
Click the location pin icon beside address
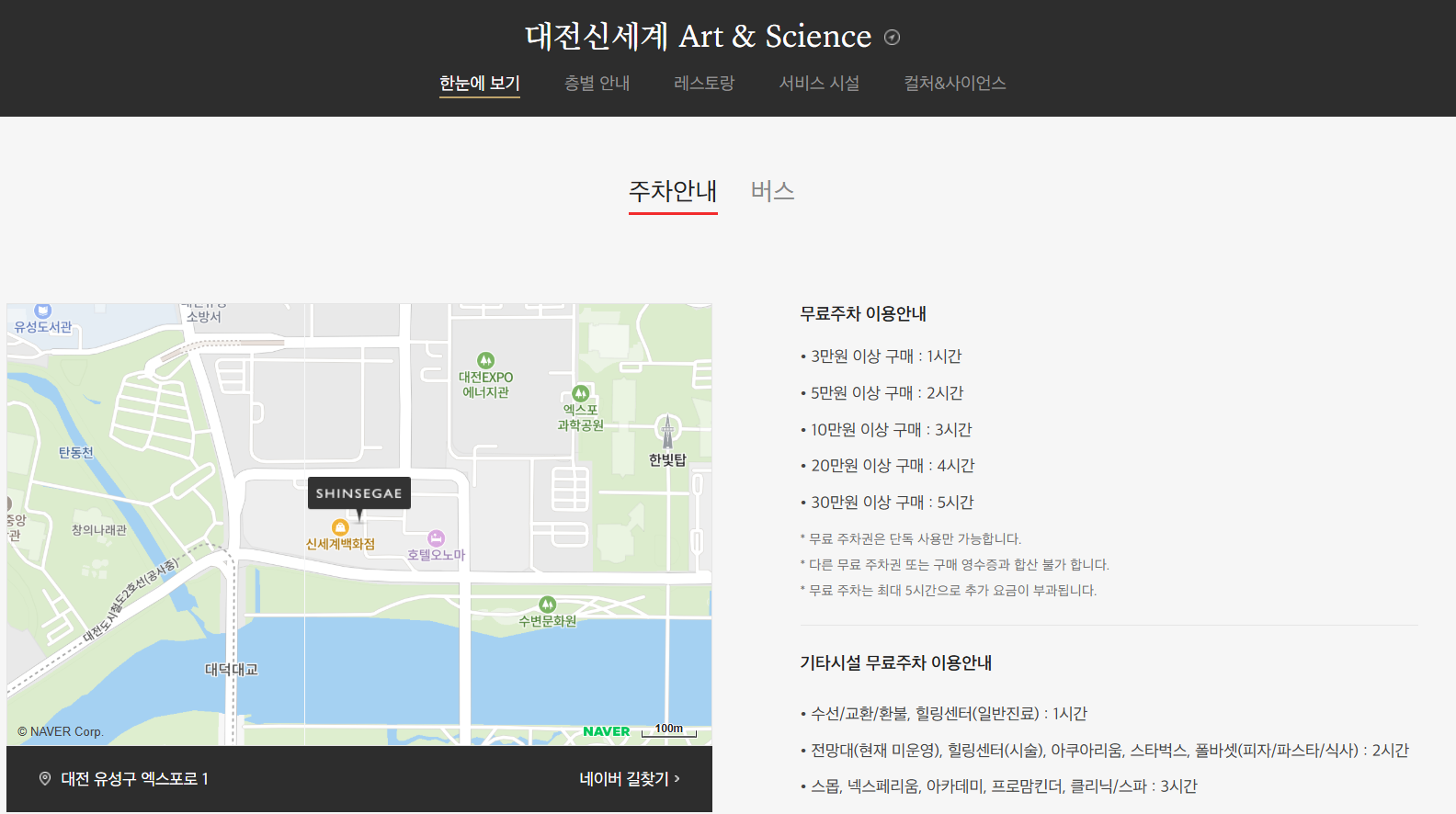(44, 779)
